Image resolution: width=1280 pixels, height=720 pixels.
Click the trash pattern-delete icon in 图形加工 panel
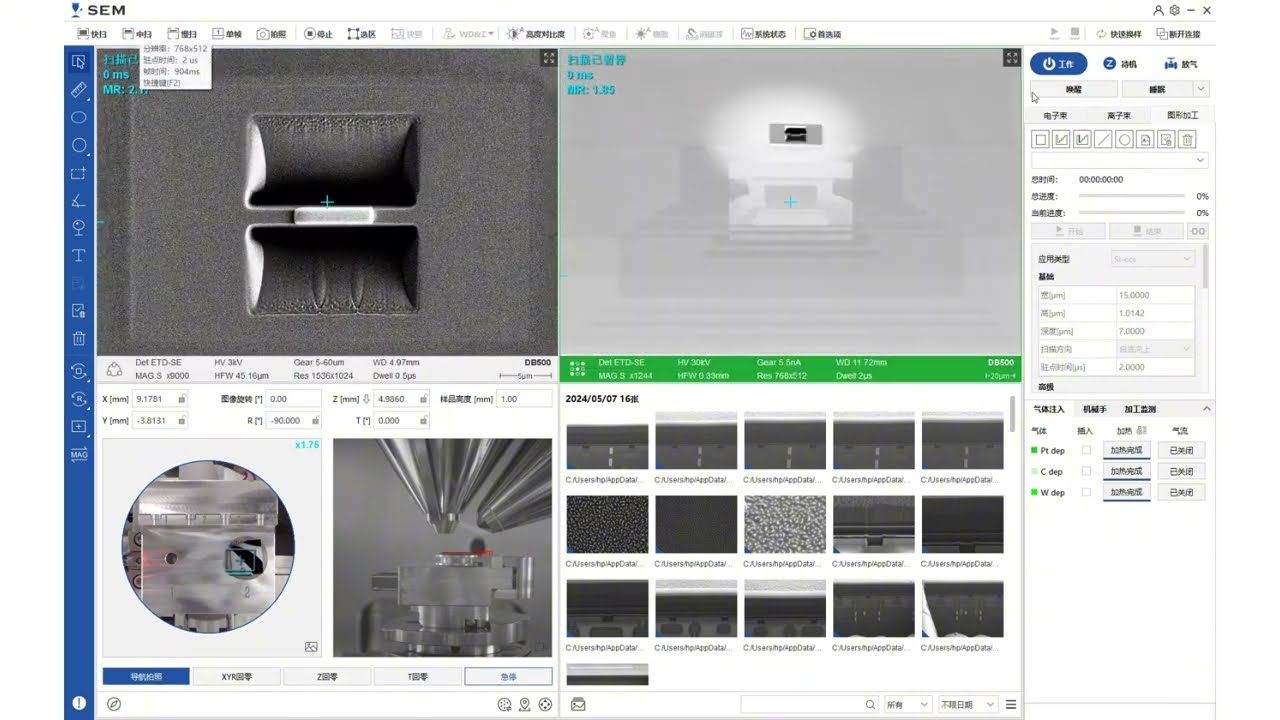point(1187,139)
